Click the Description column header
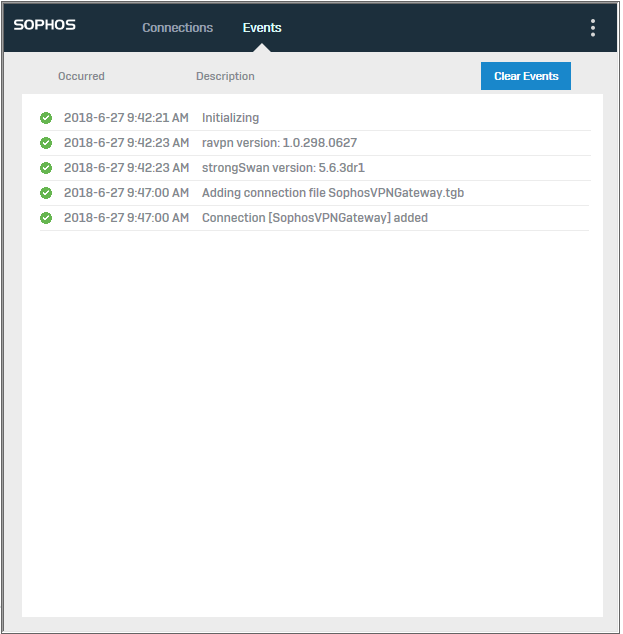623x634 pixels. pos(225,76)
